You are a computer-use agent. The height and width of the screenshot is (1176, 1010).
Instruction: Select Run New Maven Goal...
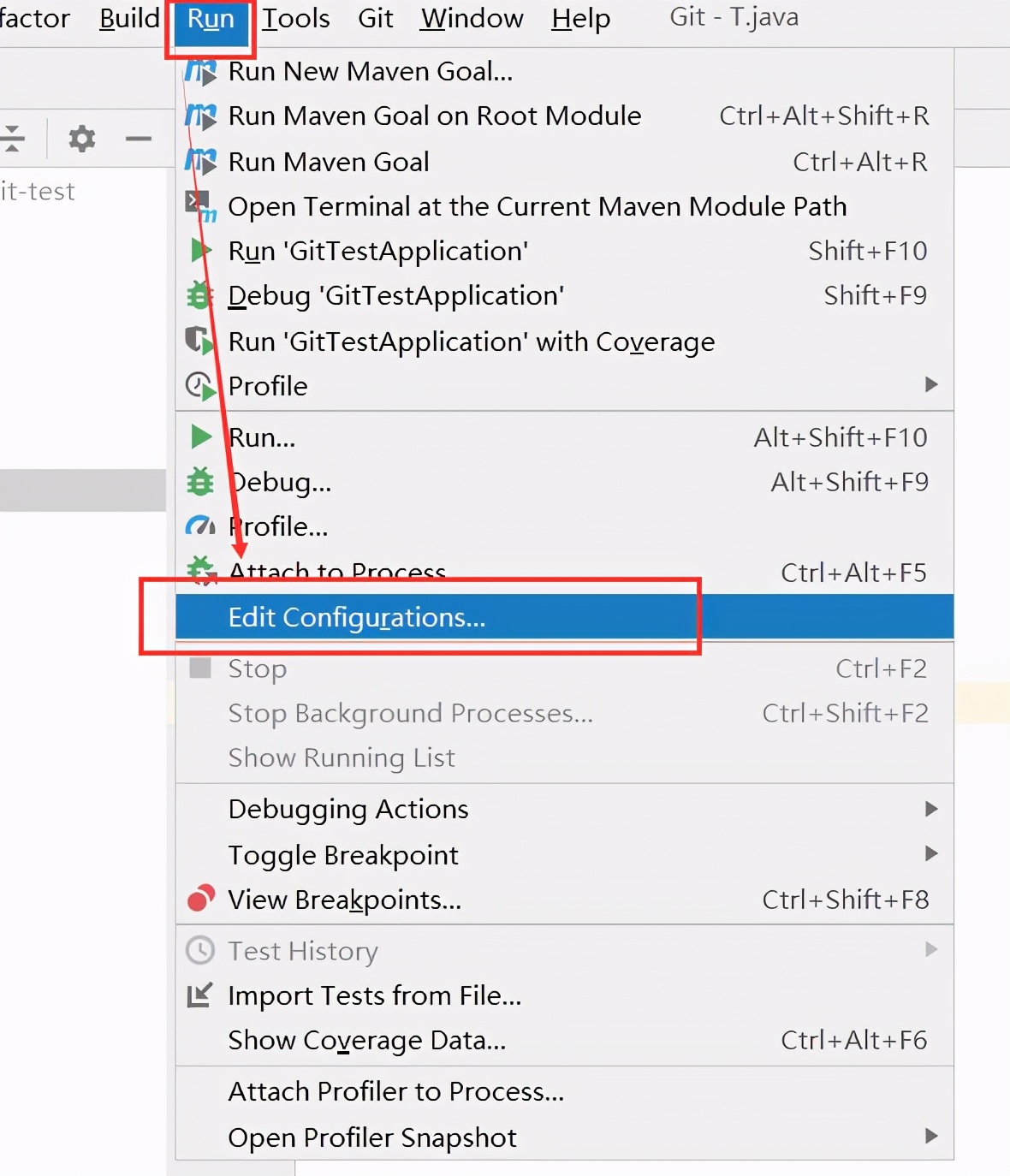click(565, 71)
